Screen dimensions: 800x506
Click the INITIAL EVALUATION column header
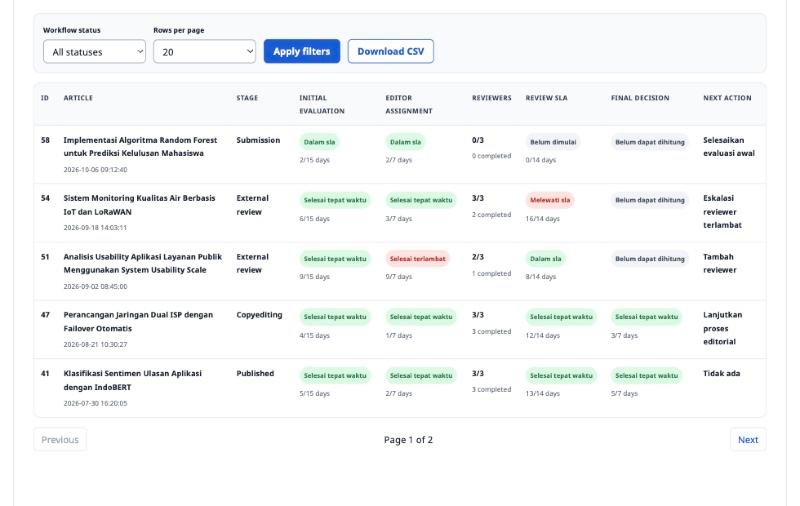pos(322,105)
